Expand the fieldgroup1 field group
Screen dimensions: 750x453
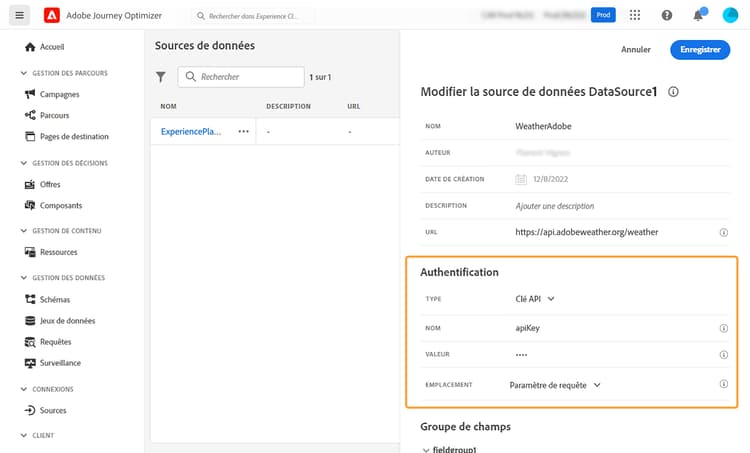point(426,450)
